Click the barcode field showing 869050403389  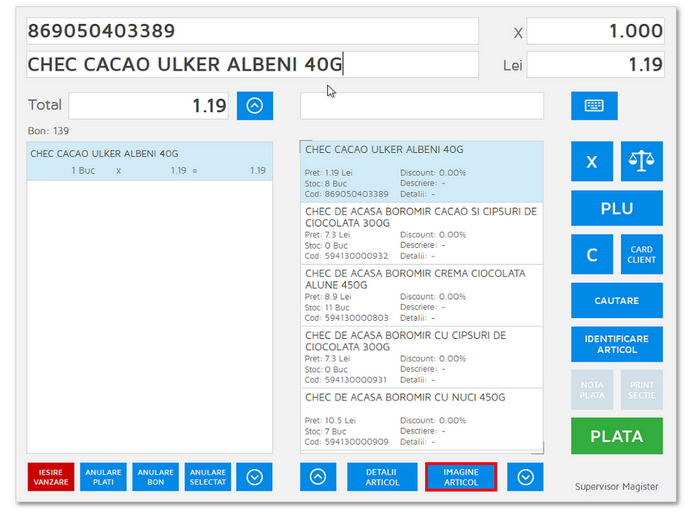252,31
